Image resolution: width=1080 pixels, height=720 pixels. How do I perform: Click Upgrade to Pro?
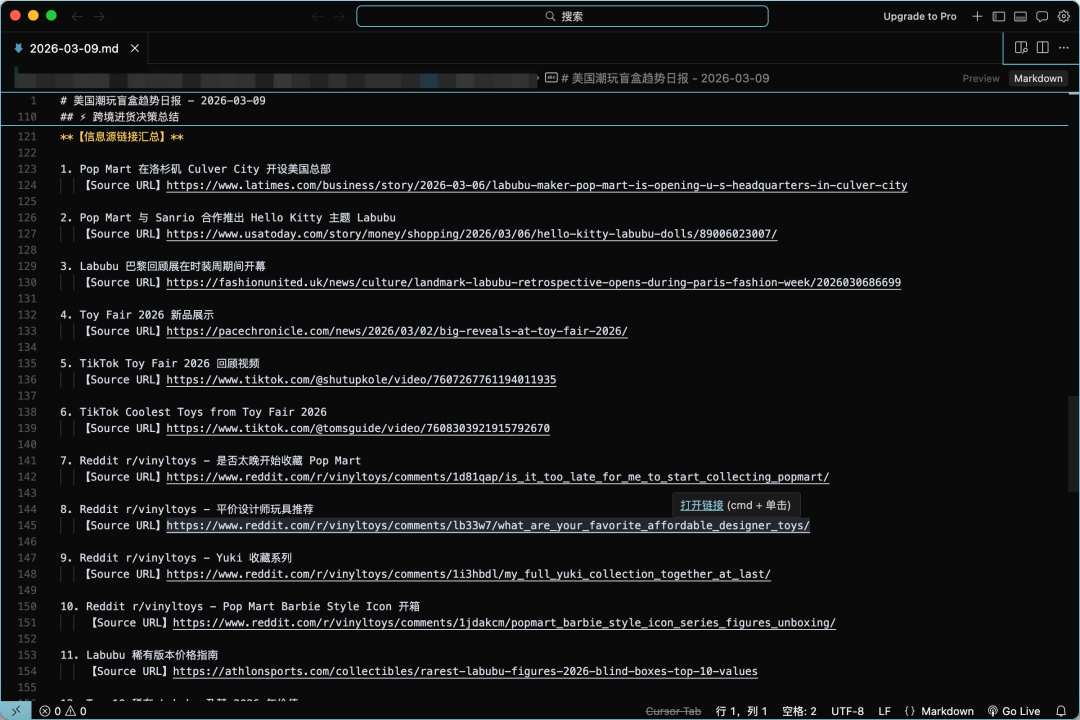coord(920,16)
